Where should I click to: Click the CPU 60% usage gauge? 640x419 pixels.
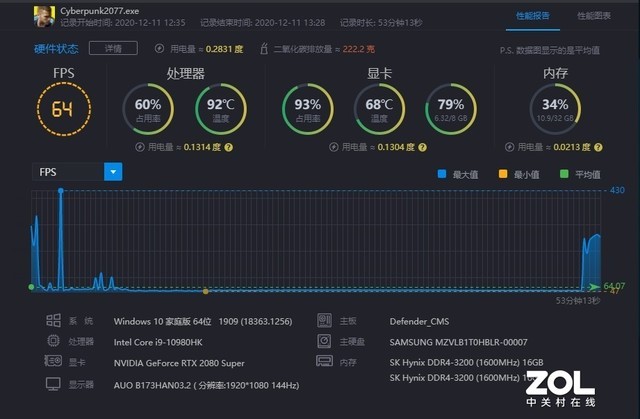[x=148, y=109]
